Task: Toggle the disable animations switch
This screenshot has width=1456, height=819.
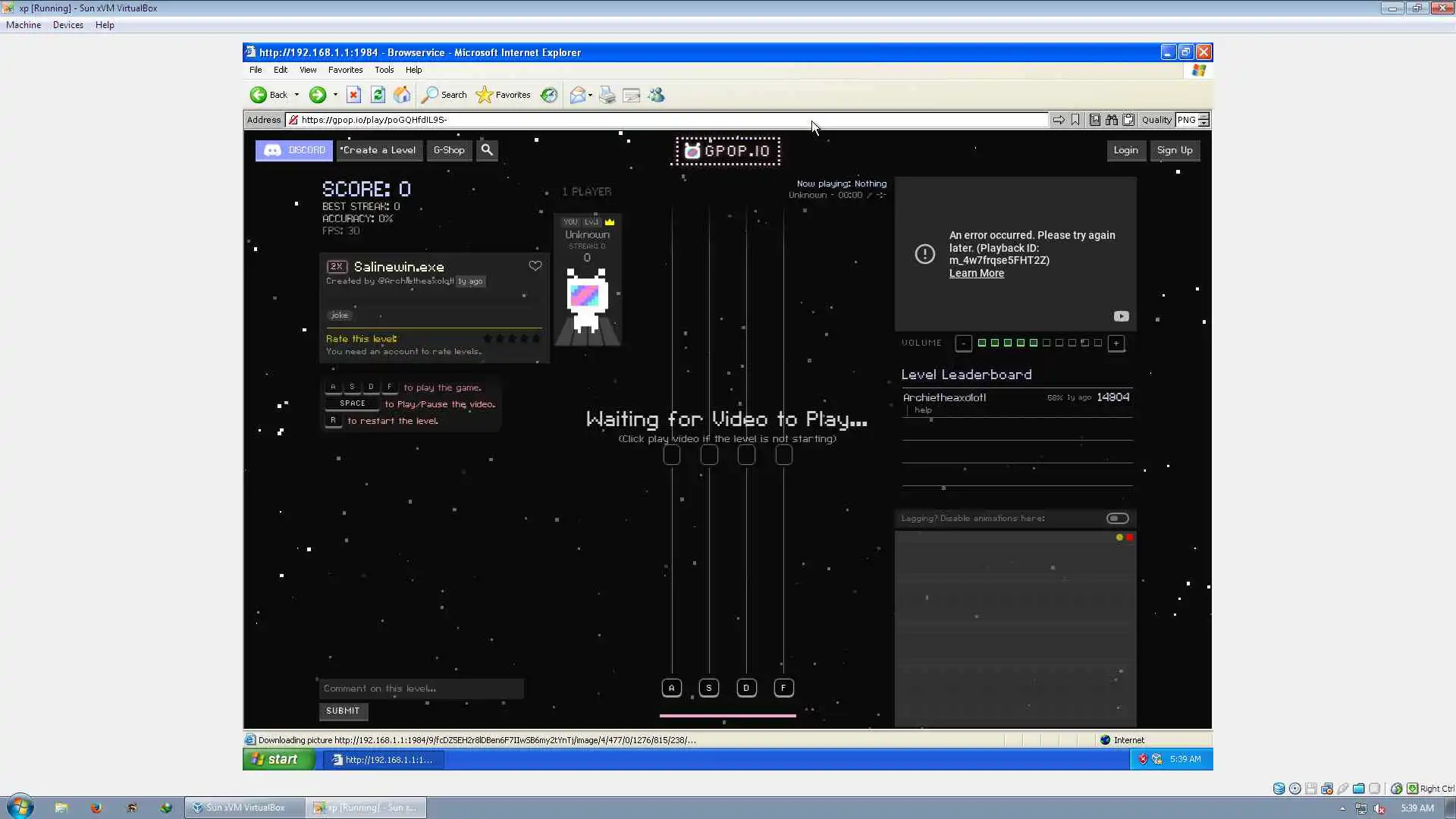Action: [x=1117, y=519]
